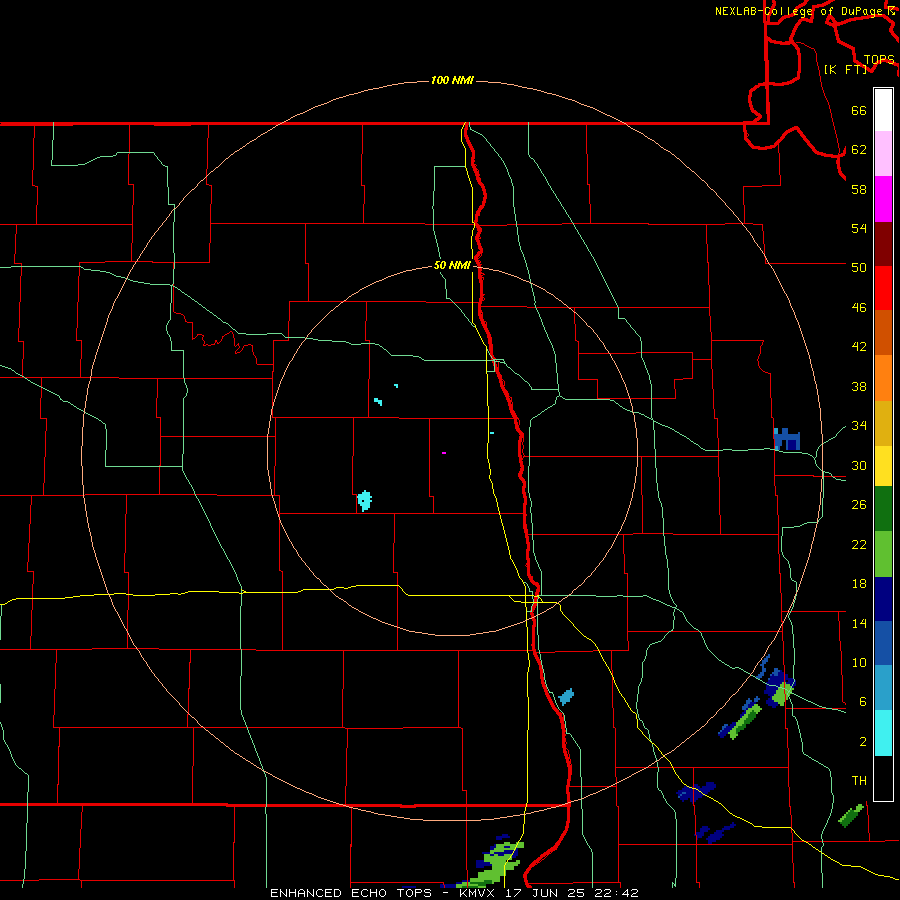900x900 pixels.
Task: Click the NEXLAB-College of DuPage label
Action: pyautogui.click(x=801, y=11)
